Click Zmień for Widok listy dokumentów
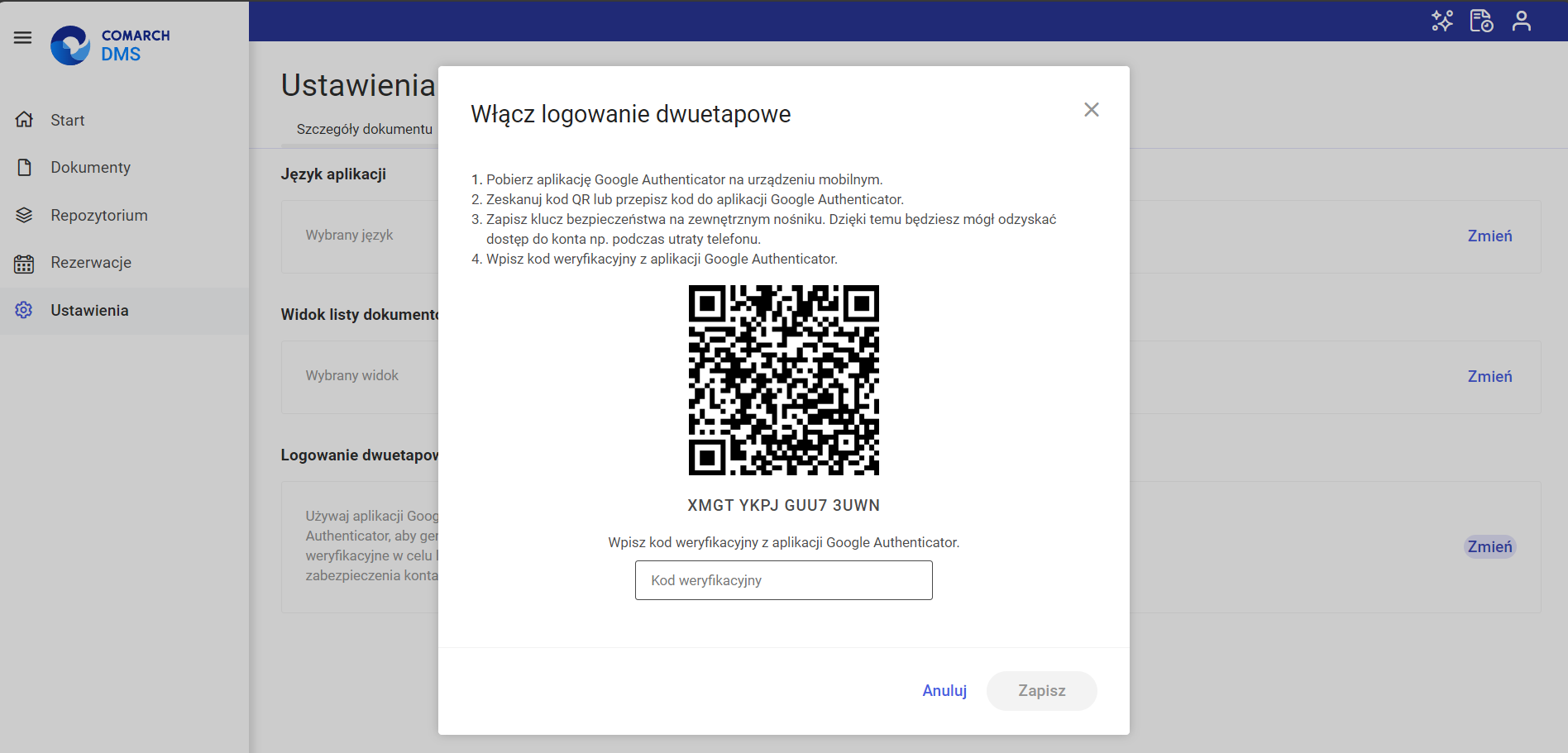1568x753 pixels. 1489,377
